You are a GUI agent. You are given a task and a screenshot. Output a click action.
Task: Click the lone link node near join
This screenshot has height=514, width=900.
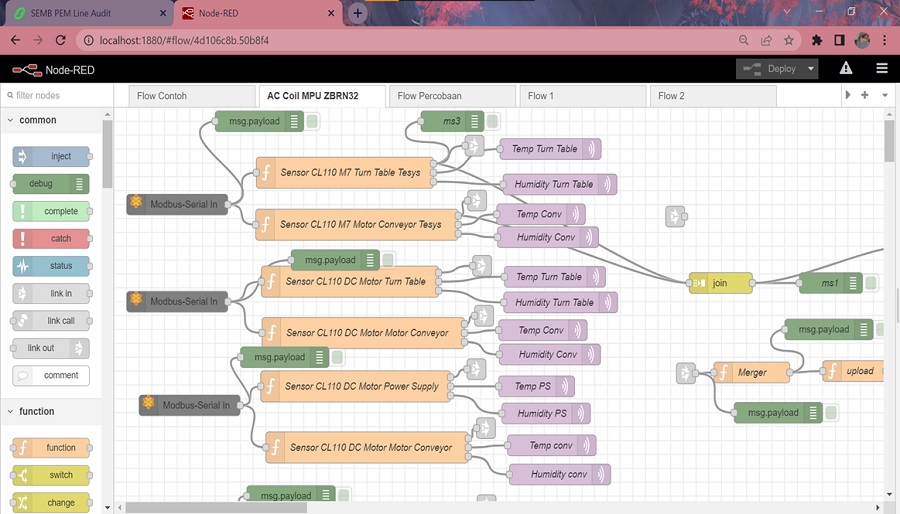click(x=675, y=216)
